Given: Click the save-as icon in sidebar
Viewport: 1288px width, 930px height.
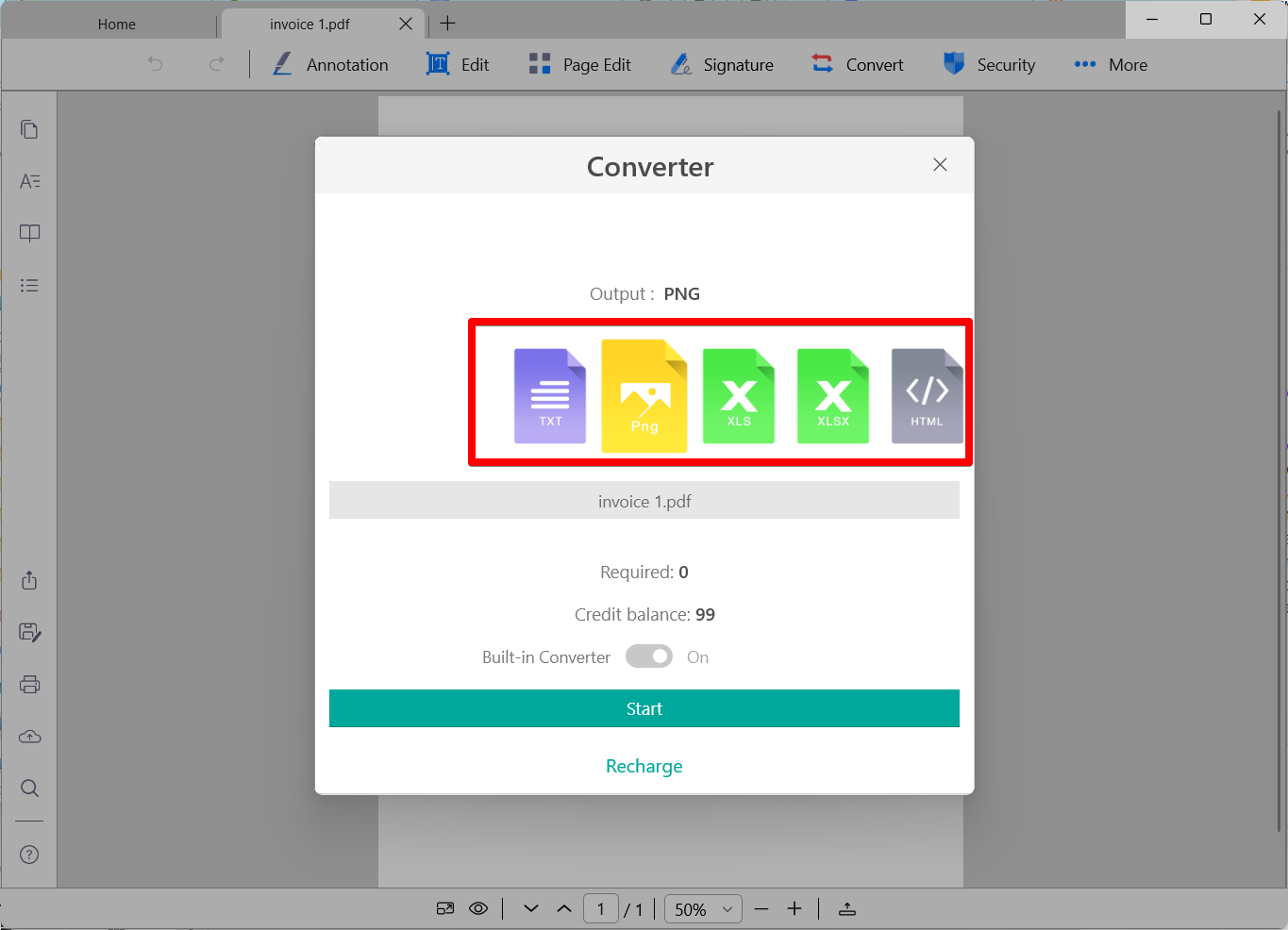Looking at the screenshot, I should [x=29, y=632].
